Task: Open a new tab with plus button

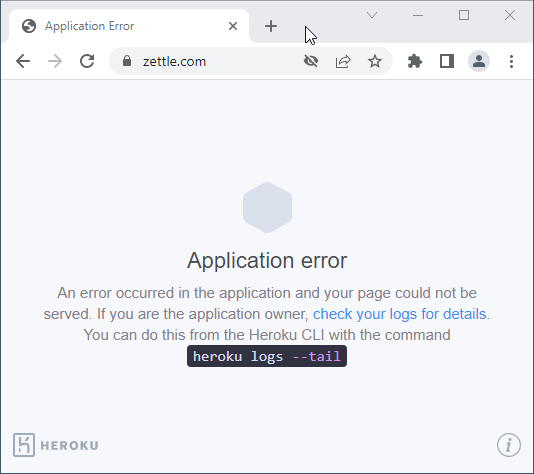Action: [271, 26]
